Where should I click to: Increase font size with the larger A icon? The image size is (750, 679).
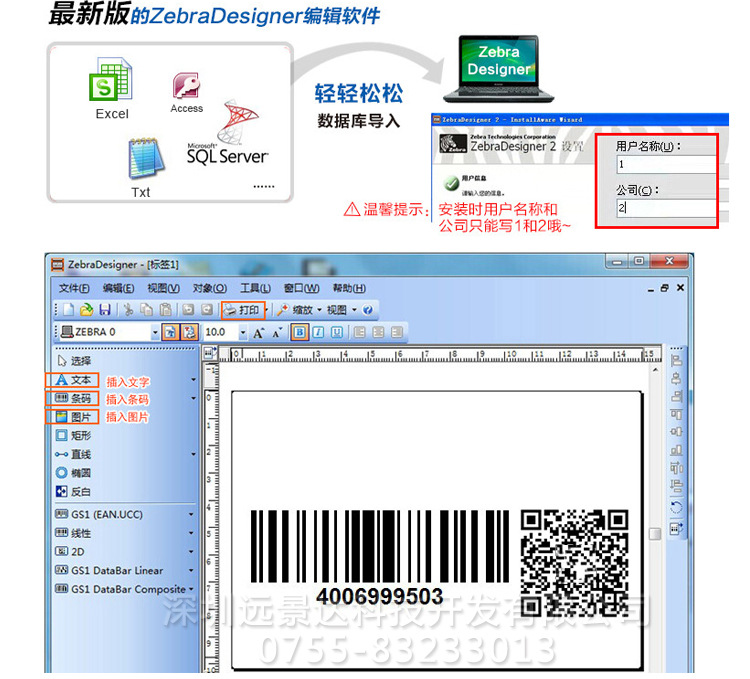pos(259,333)
